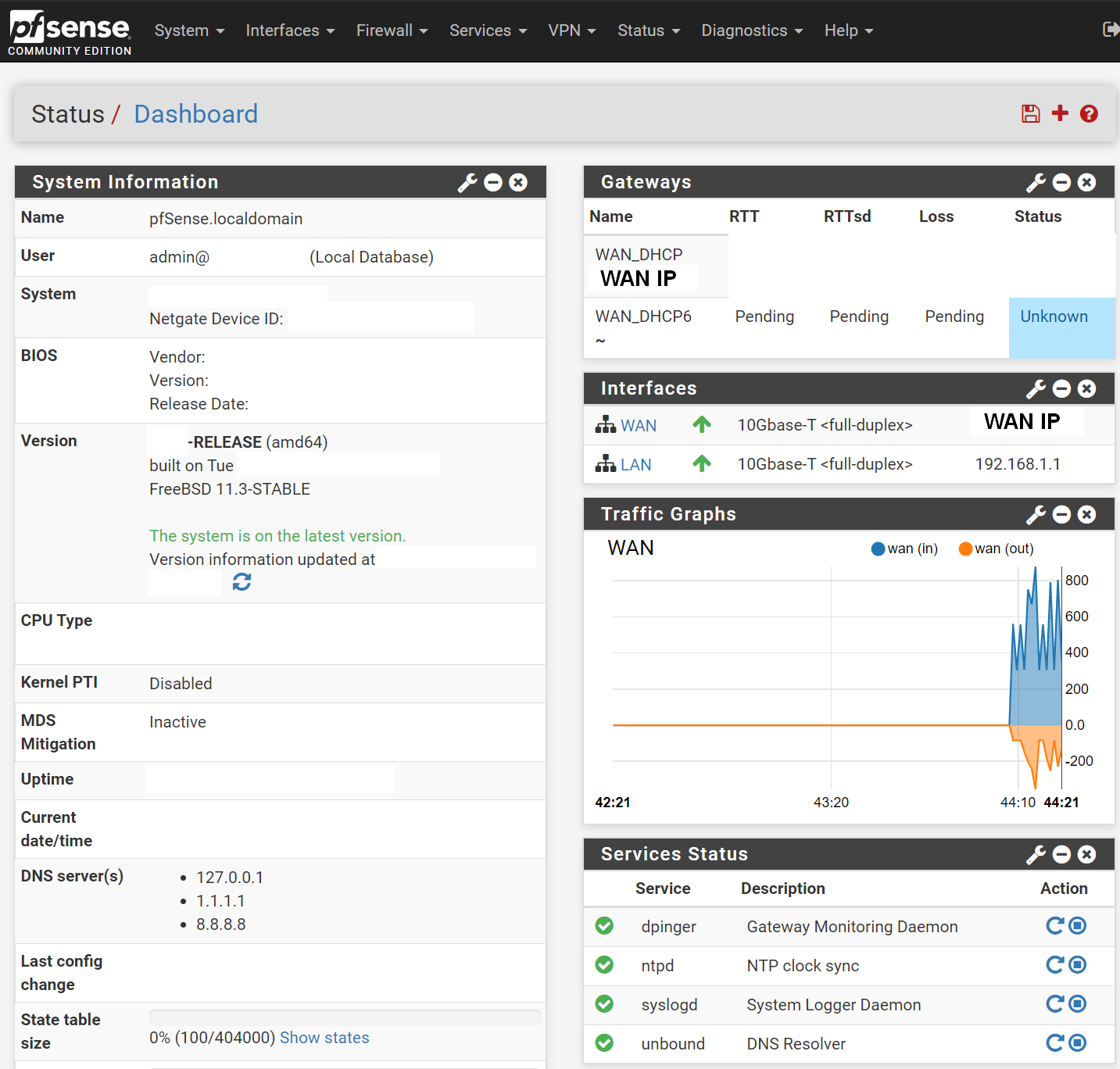Screen dimensions: 1120x1069
Task: Close the Traffic Graphs widget
Action: (x=1086, y=515)
